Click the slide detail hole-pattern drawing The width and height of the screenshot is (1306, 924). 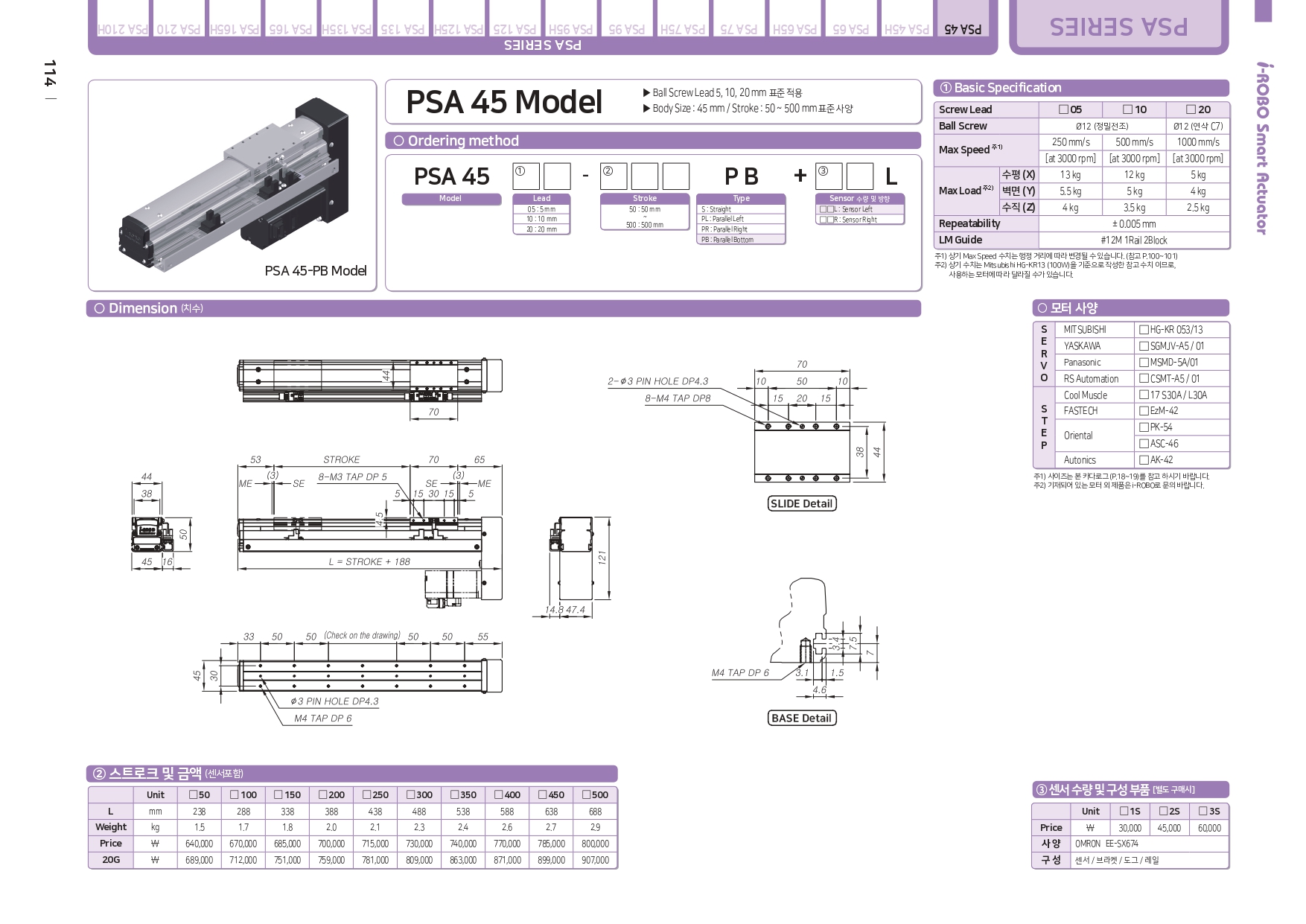tap(802, 452)
